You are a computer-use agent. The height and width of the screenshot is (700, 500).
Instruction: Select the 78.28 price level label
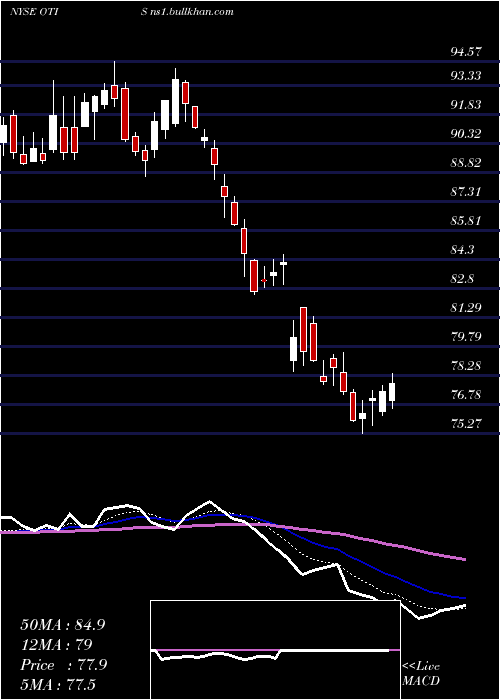(x=466, y=366)
